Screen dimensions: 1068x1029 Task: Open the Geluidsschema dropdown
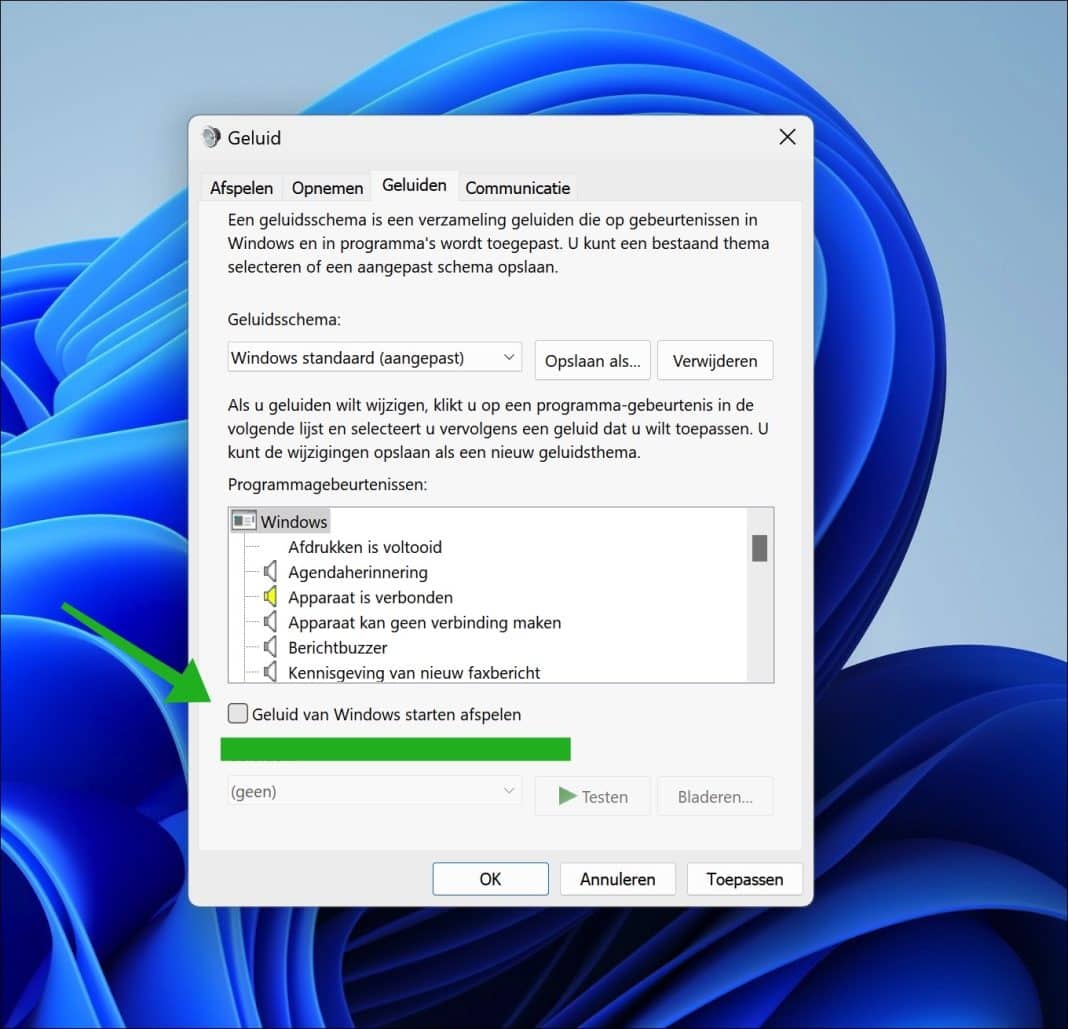(x=375, y=357)
